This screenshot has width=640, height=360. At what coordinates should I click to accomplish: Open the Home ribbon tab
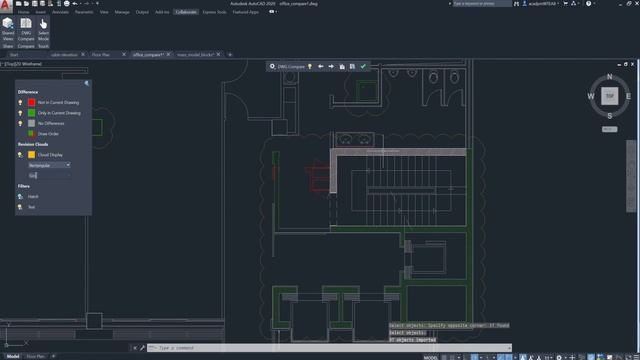(x=23, y=12)
